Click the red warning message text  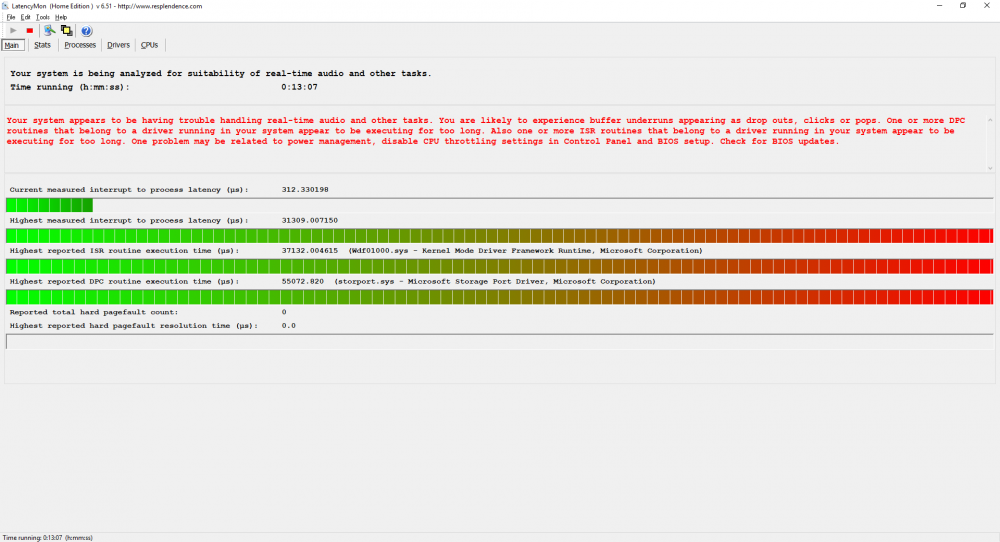coord(487,131)
